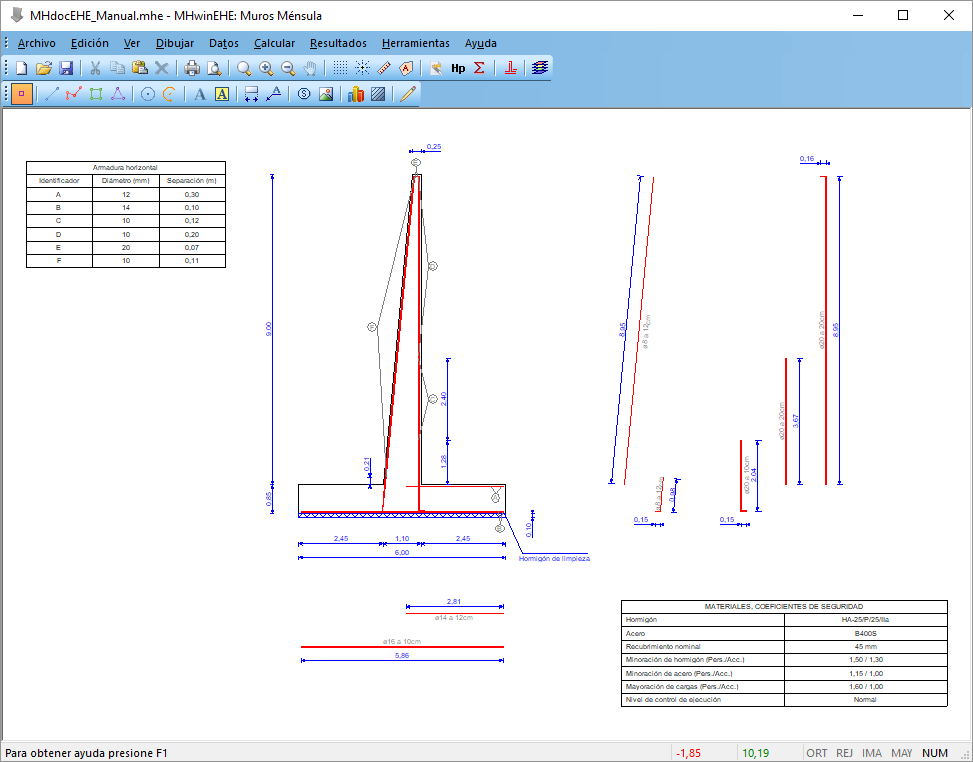Select the green rectangle tool

[96, 94]
